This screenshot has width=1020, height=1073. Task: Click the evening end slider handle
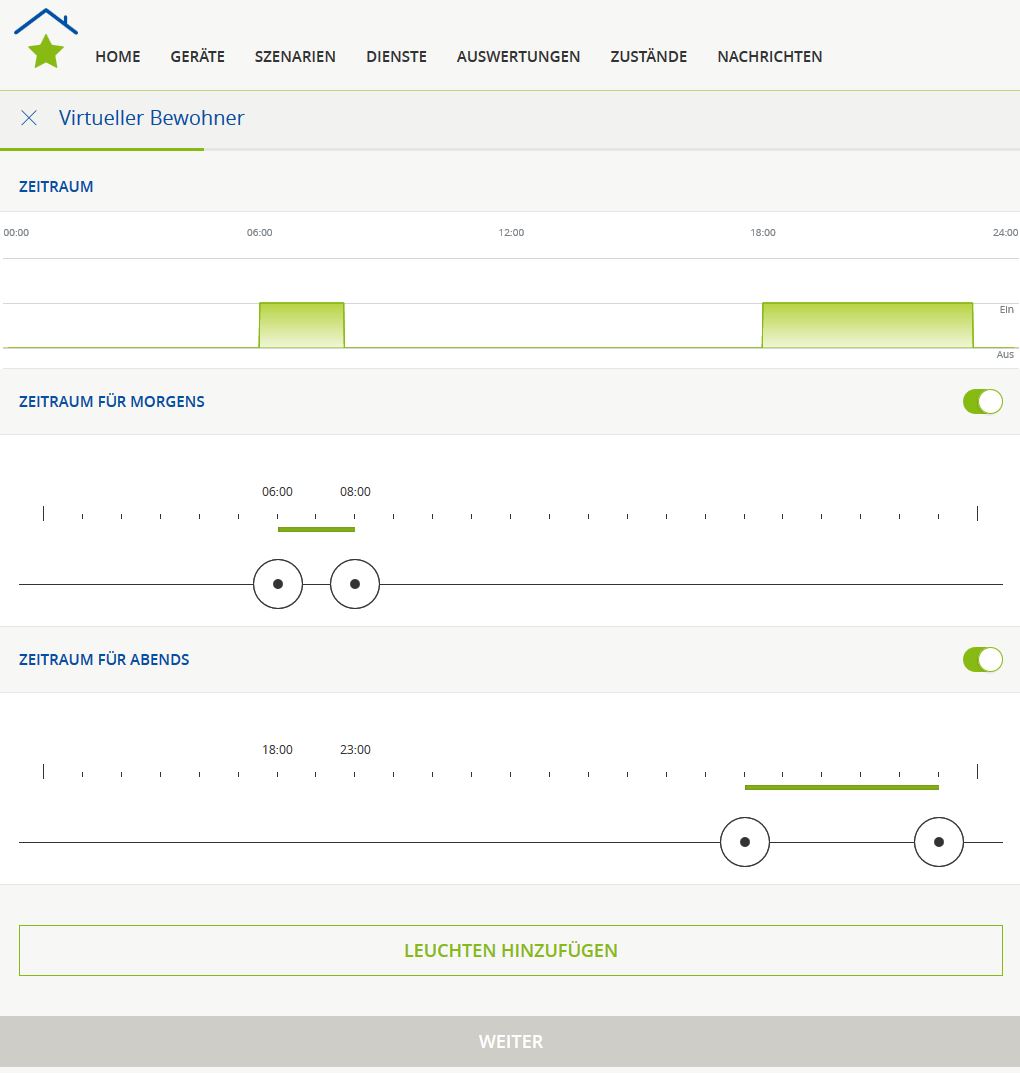939,842
